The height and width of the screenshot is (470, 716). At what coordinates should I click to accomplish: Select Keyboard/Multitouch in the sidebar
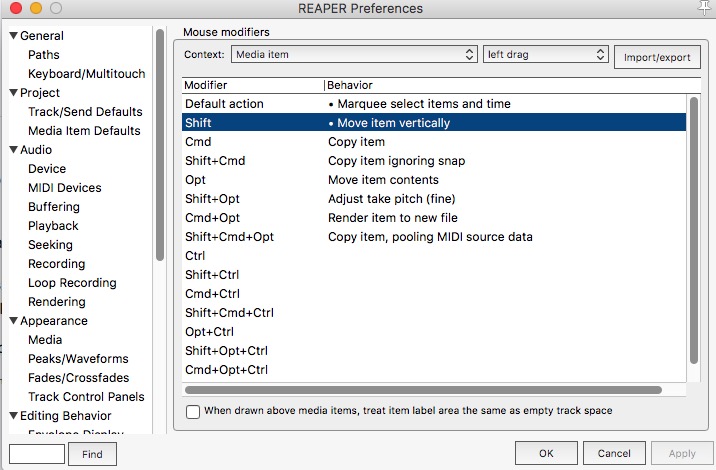point(86,74)
